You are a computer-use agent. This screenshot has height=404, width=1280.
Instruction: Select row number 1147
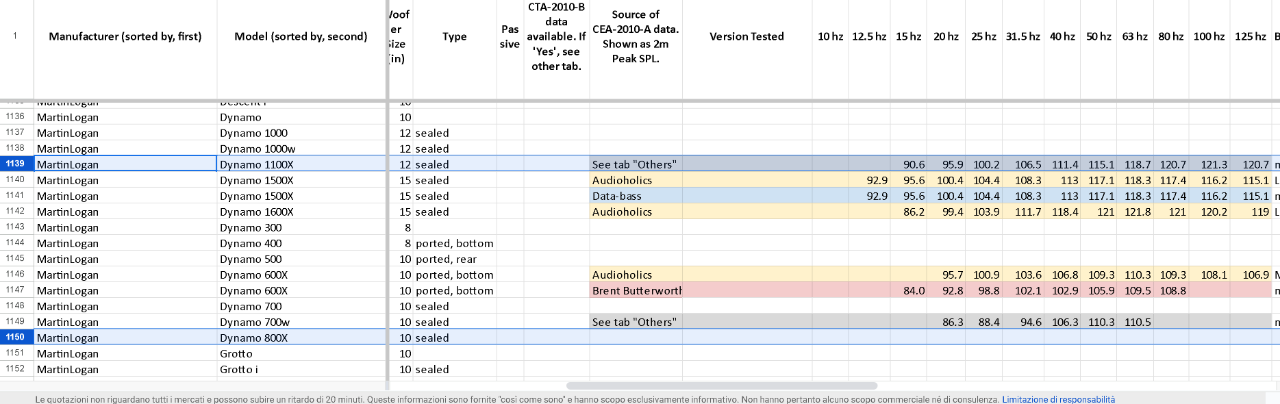[16, 290]
